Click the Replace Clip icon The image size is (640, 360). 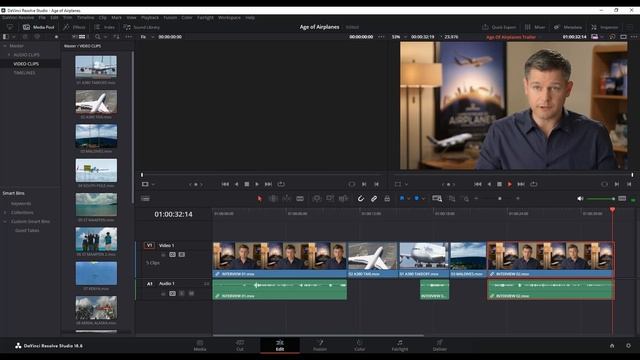[x=343, y=199]
